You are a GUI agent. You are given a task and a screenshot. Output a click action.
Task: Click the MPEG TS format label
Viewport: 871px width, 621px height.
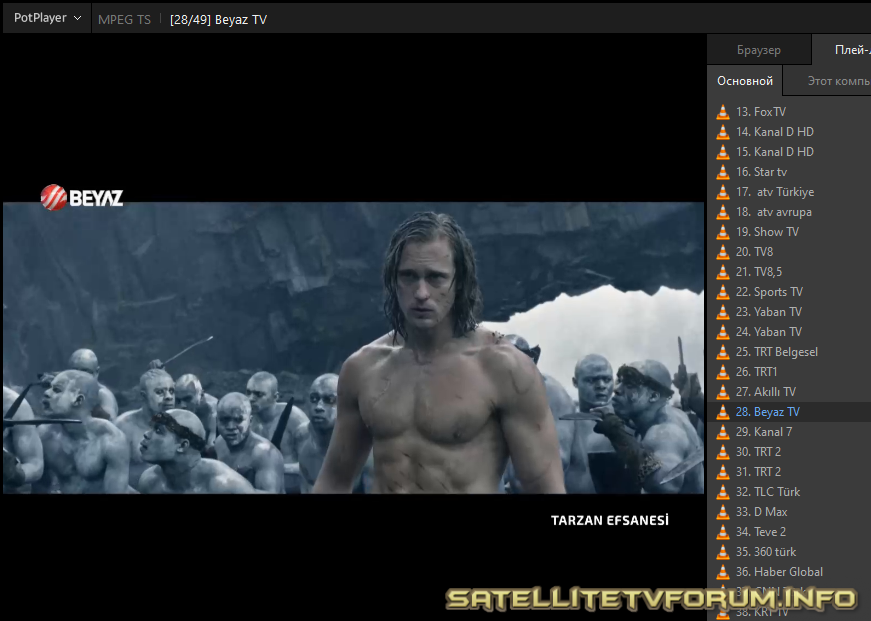point(124,19)
